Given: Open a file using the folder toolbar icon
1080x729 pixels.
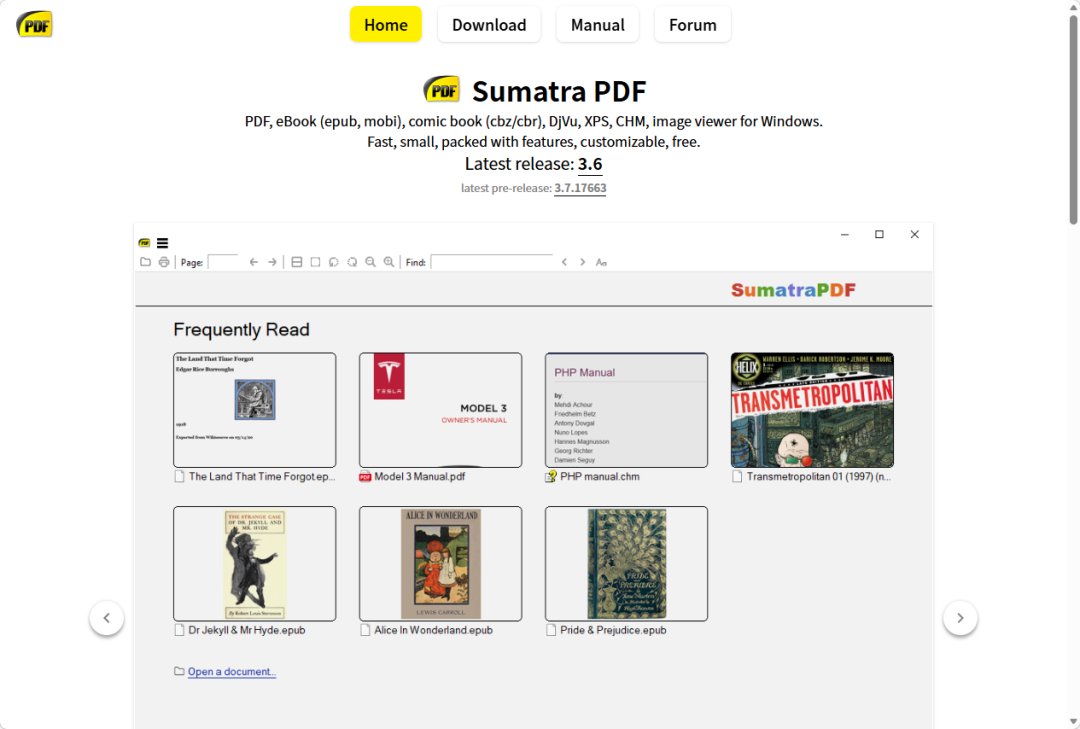Looking at the screenshot, I should (146, 261).
